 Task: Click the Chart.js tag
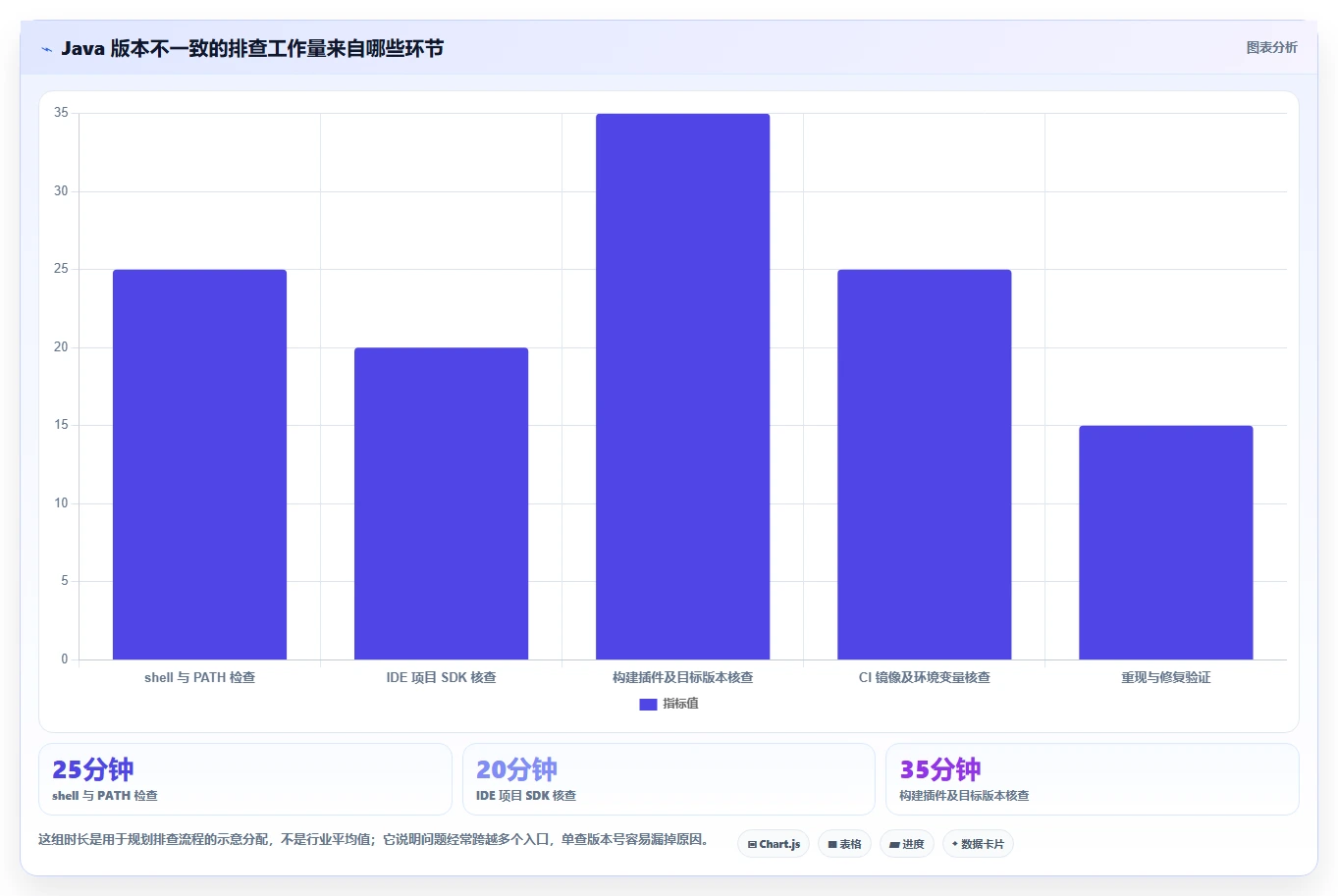tap(774, 844)
